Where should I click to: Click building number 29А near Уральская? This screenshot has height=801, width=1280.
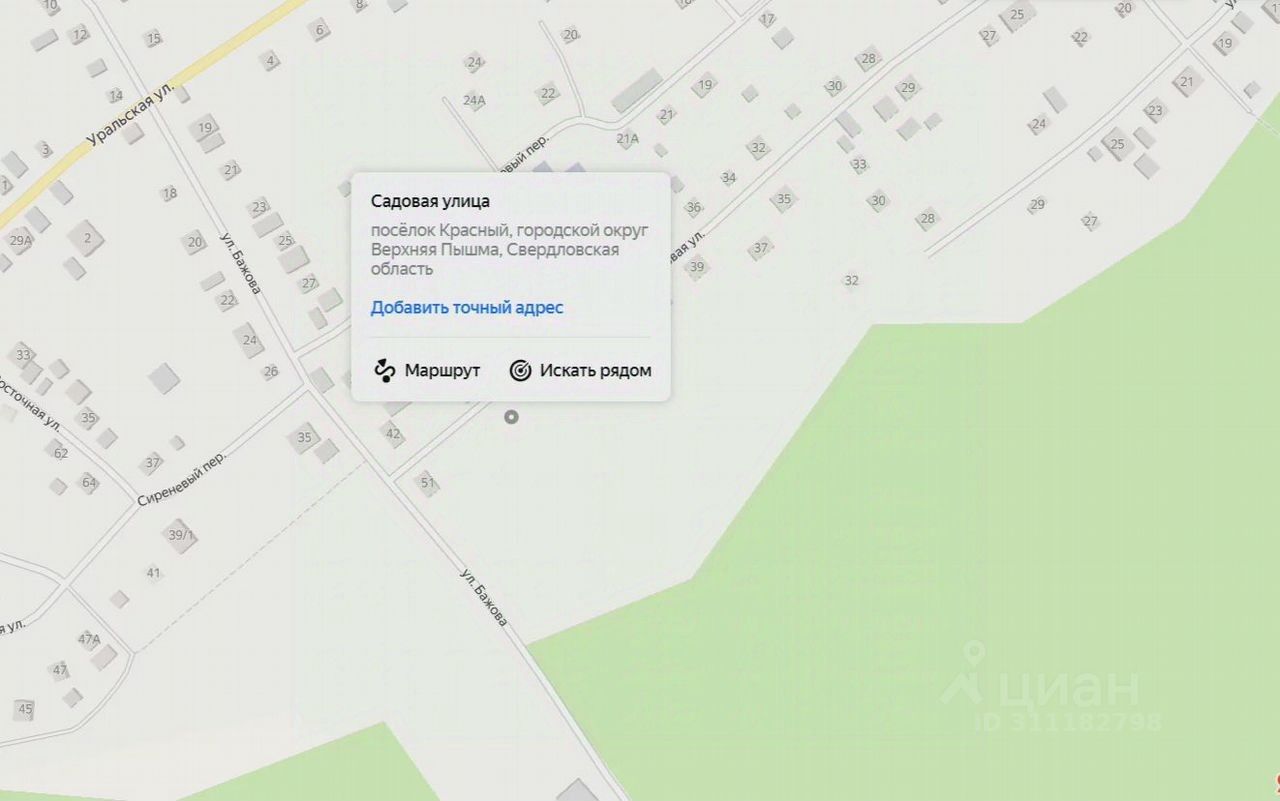[x=20, y=240]
